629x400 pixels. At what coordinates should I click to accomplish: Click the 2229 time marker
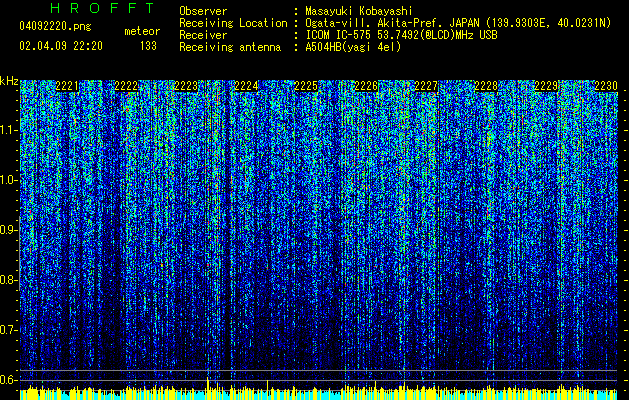[x=546, y=86]
